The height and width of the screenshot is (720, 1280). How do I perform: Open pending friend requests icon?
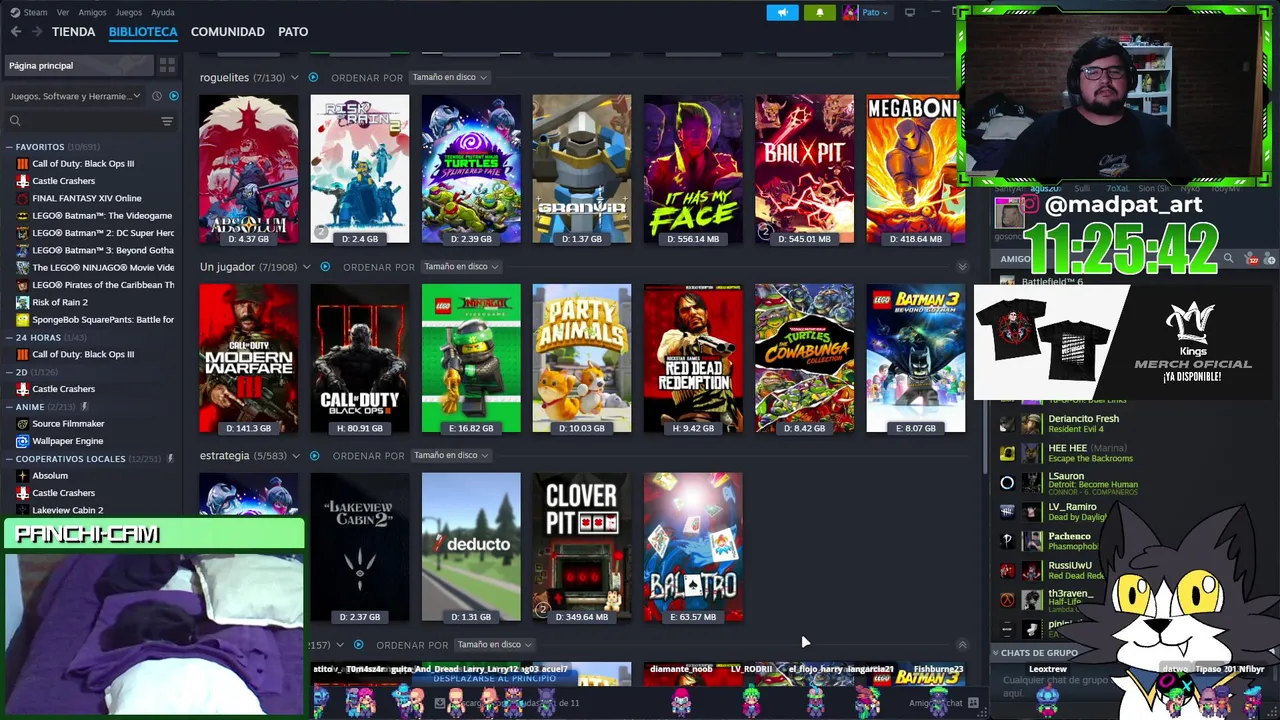point(1252,259)
